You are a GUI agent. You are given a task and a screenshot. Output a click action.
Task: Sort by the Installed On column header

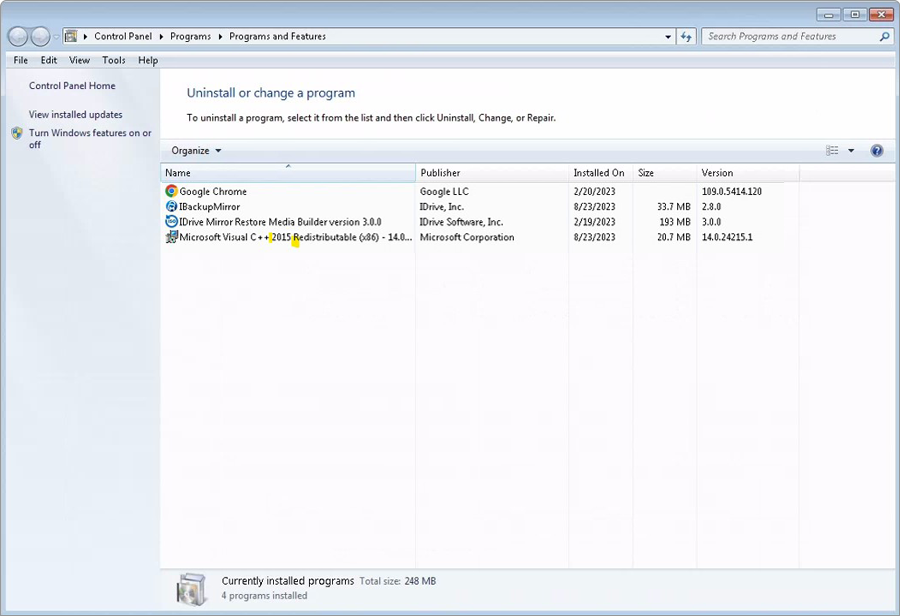click(600, 173)
